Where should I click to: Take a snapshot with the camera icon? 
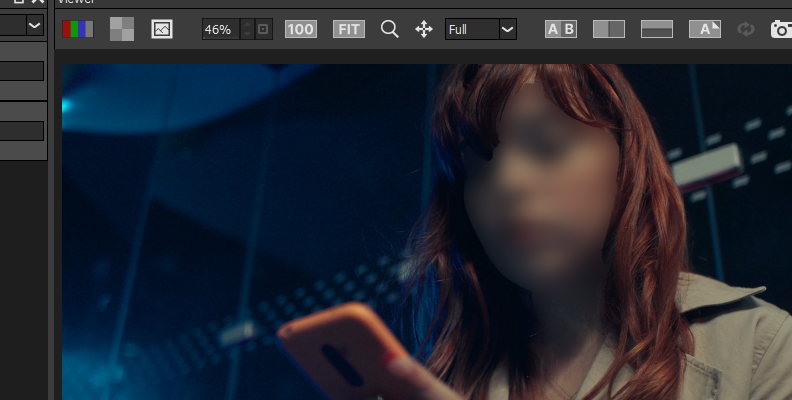click(x=781, y=29)
